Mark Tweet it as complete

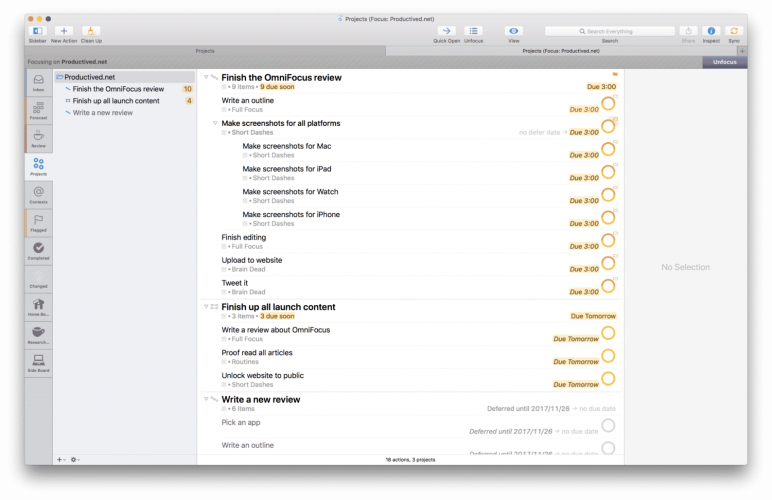pyautogui.click(x=608, y=286)
